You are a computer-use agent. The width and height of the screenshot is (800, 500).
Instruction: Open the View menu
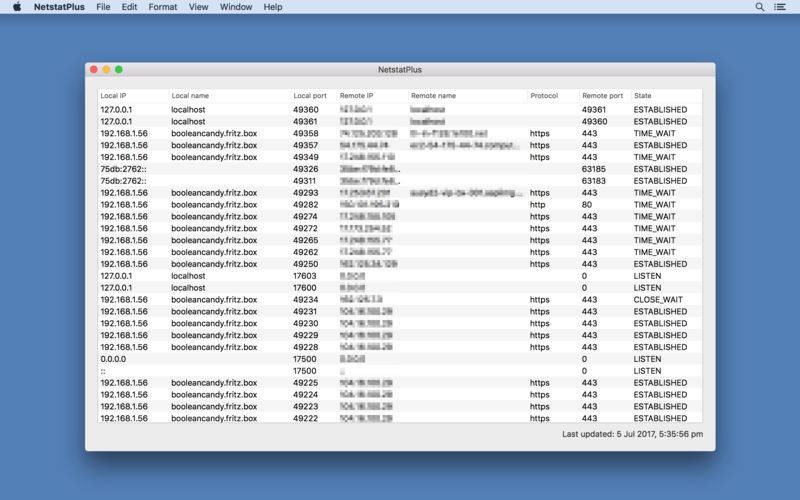pos(198,7)
